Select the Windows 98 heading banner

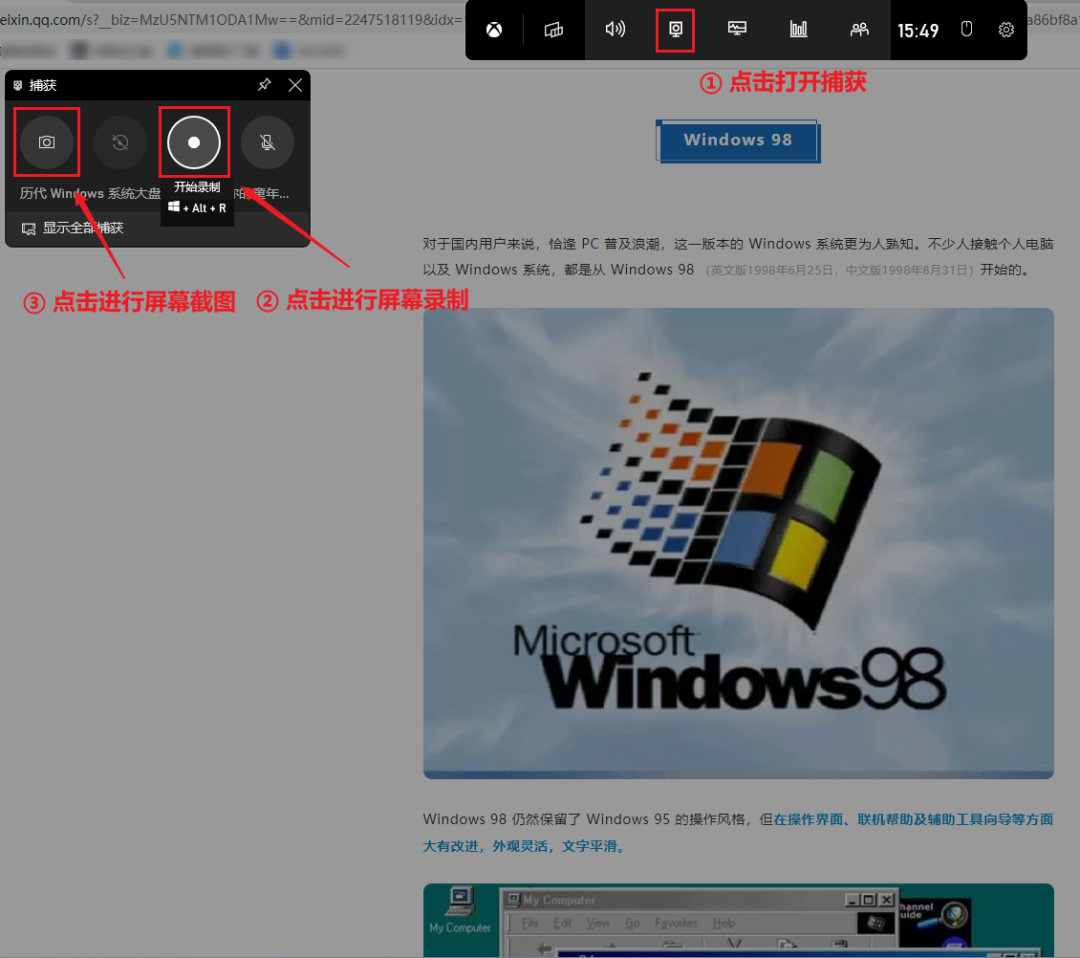pos(738,140)
